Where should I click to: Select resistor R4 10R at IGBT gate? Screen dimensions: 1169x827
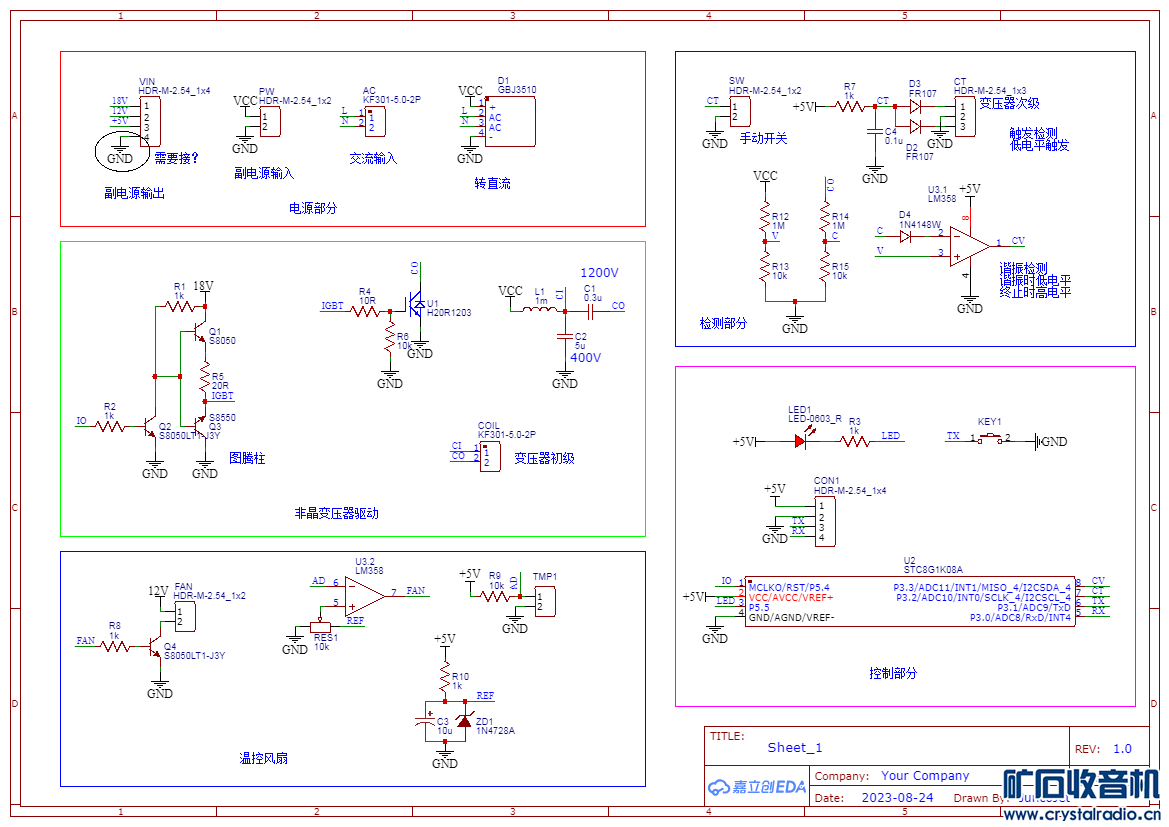point(365,312)
